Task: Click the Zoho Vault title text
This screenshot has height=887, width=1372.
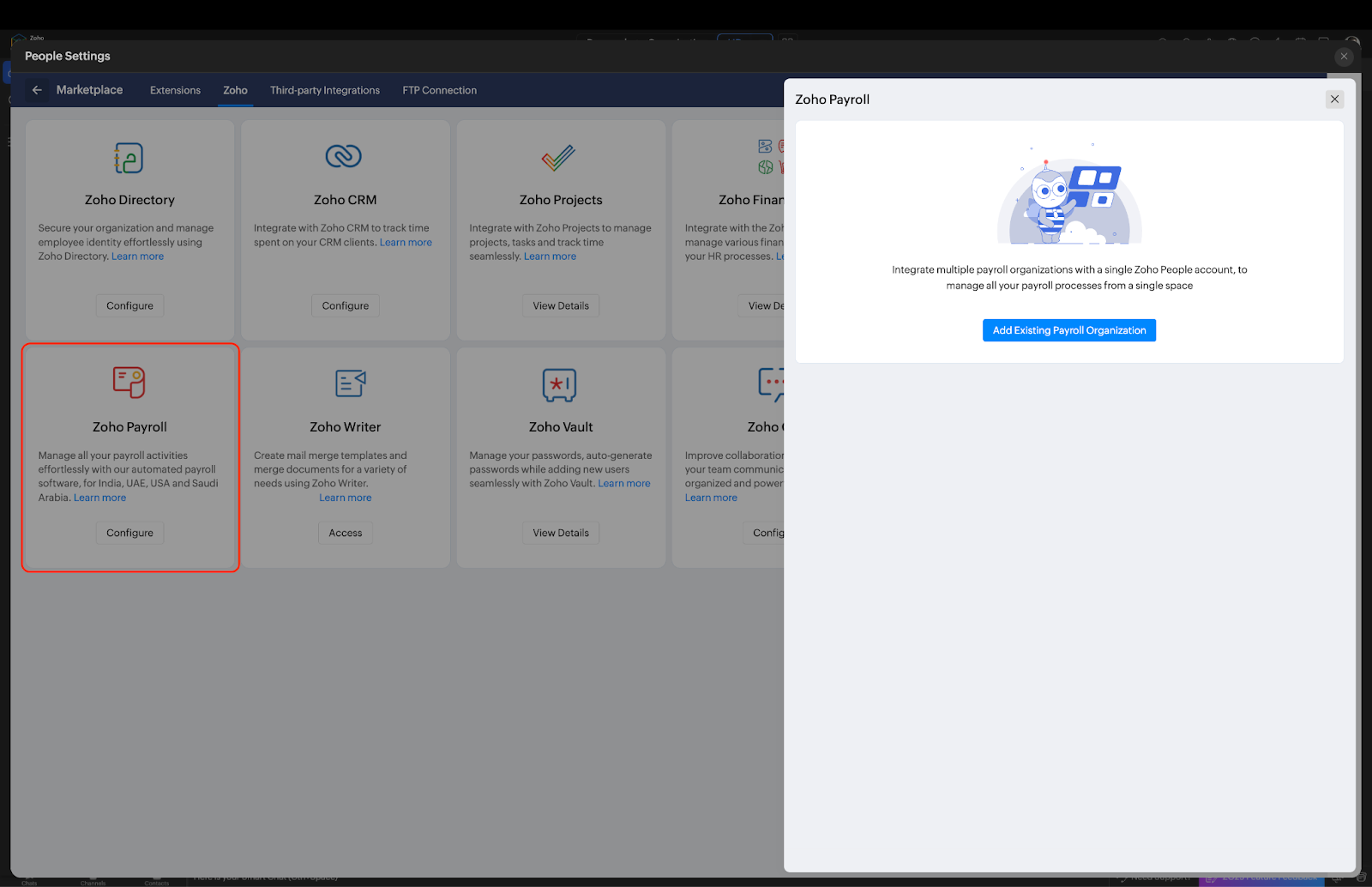Action: [x=561, y=427]
